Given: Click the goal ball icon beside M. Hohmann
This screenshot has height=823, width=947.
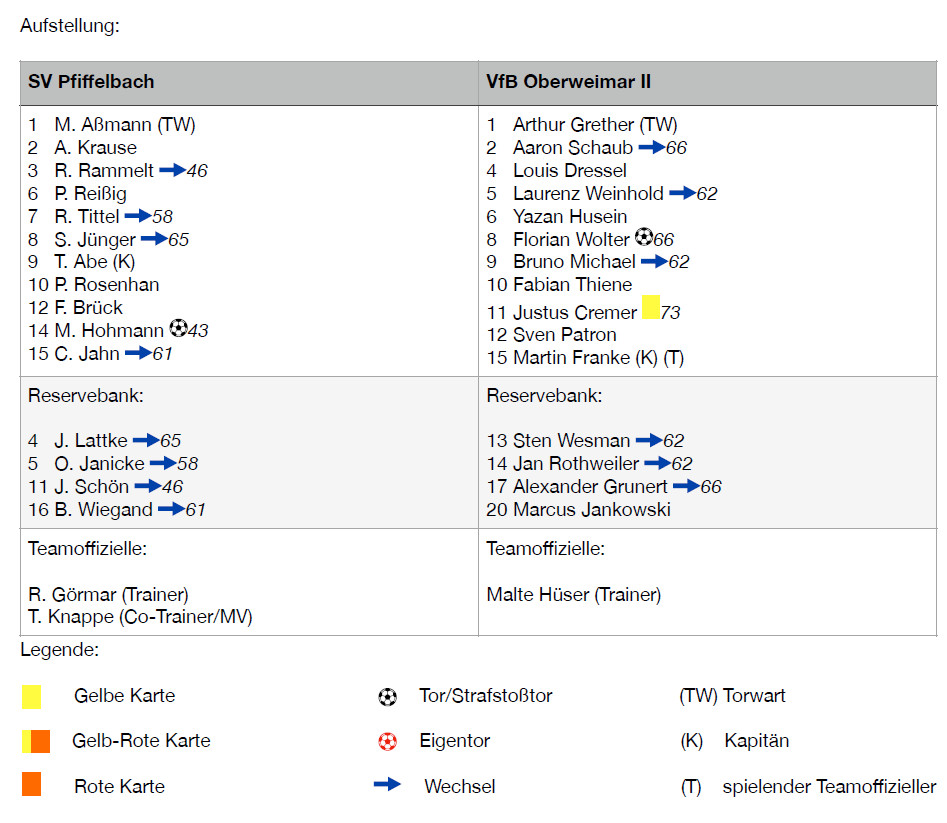Looking at the screenshot, I should click(x=178, y=328).
